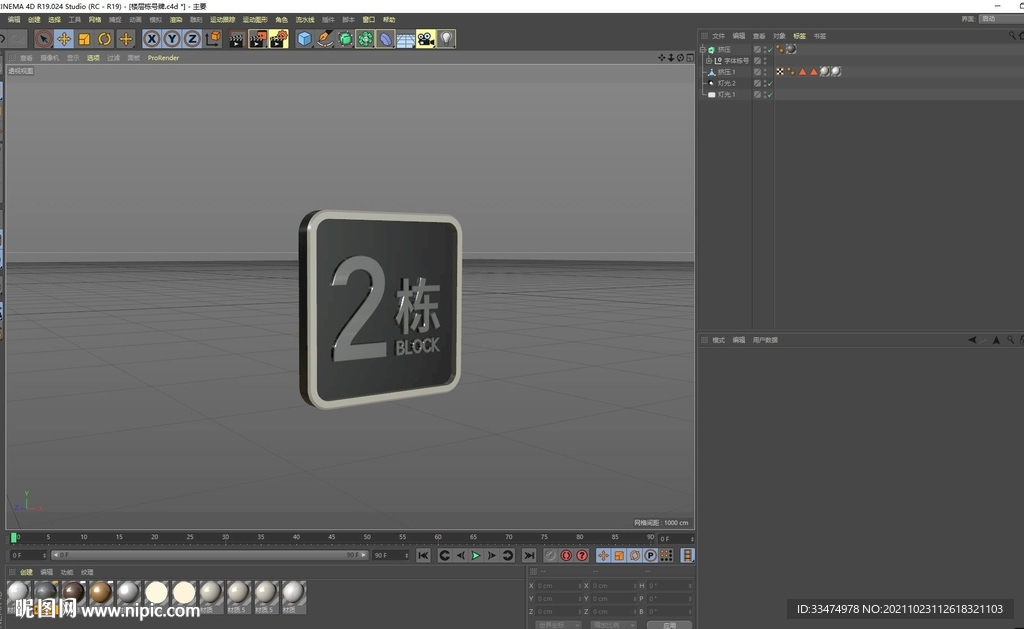Toggle Y axis lock
This screenshot has width=1024, height=629.
[x=172, y=39]
